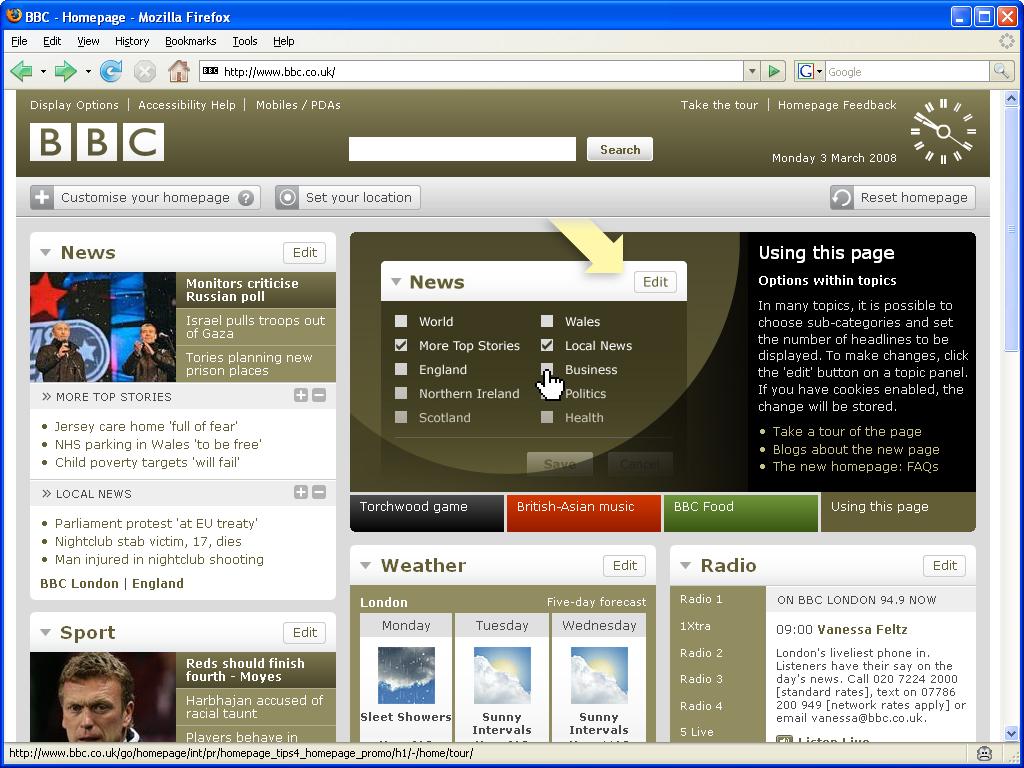Open the address bar history dropdown
Viewport: 1024px width, 768px height.
pos(752,71)
